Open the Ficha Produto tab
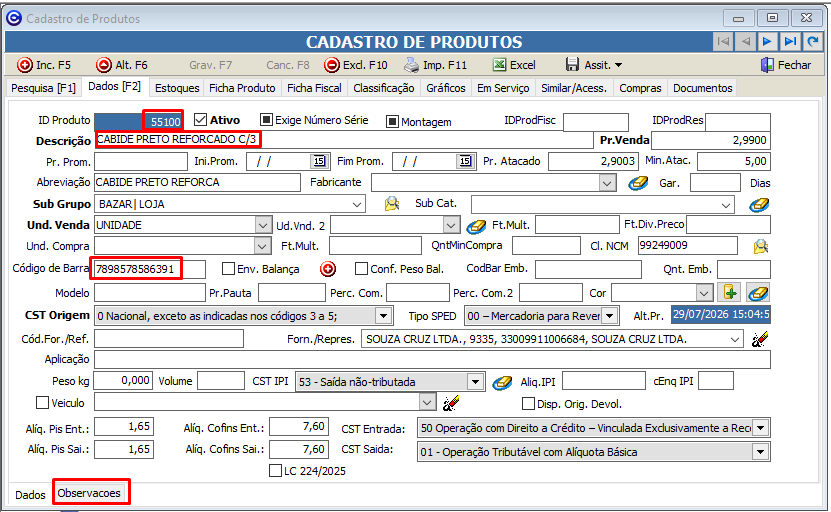This screenshot has width=831, height=512. 242,88
